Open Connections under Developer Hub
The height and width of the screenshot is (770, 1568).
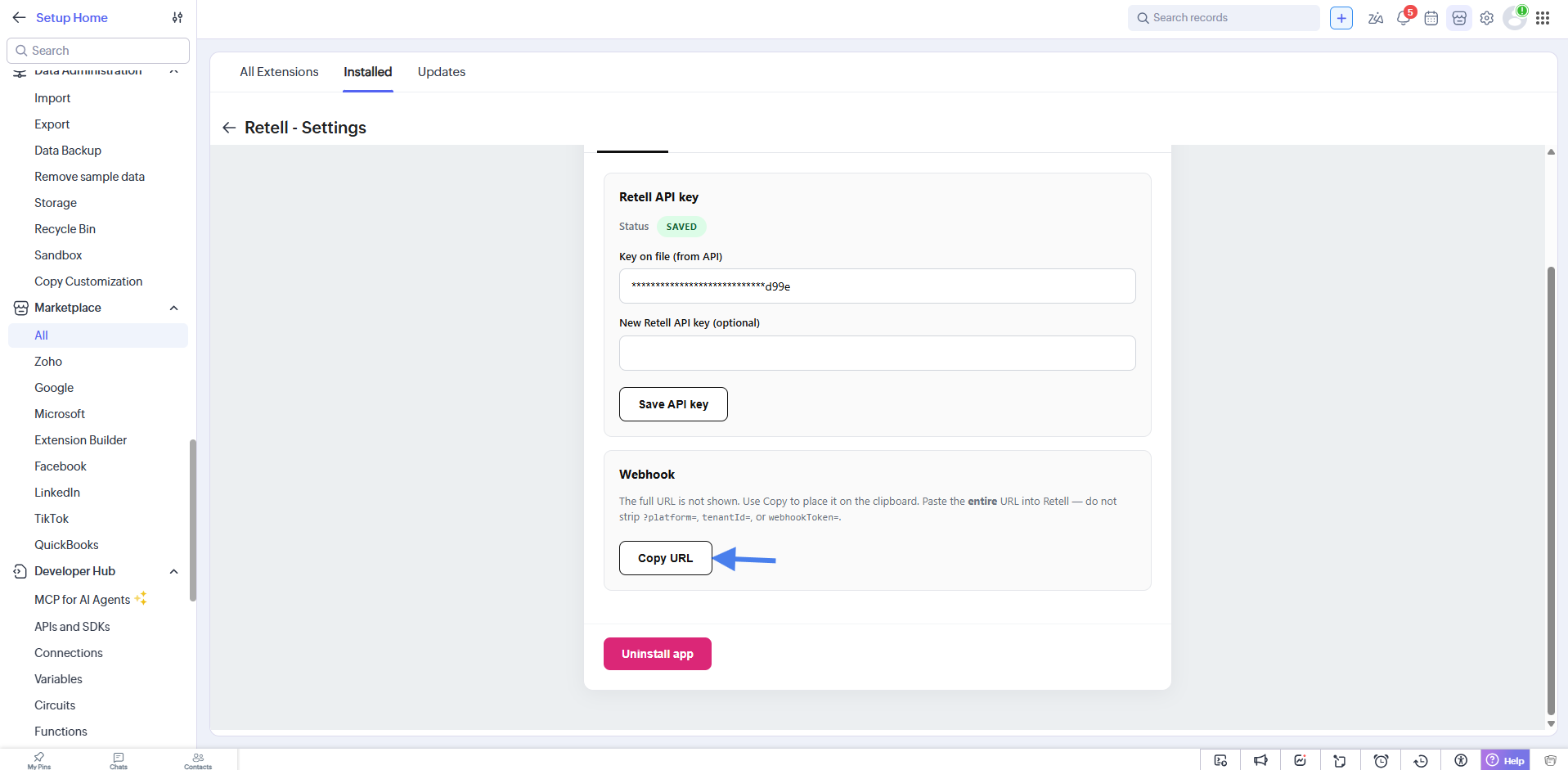point(69,653)
